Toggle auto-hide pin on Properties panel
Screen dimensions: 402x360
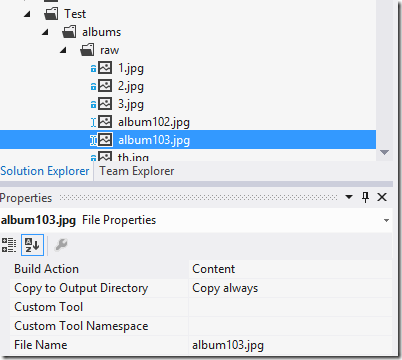click(x=365, y=197)
